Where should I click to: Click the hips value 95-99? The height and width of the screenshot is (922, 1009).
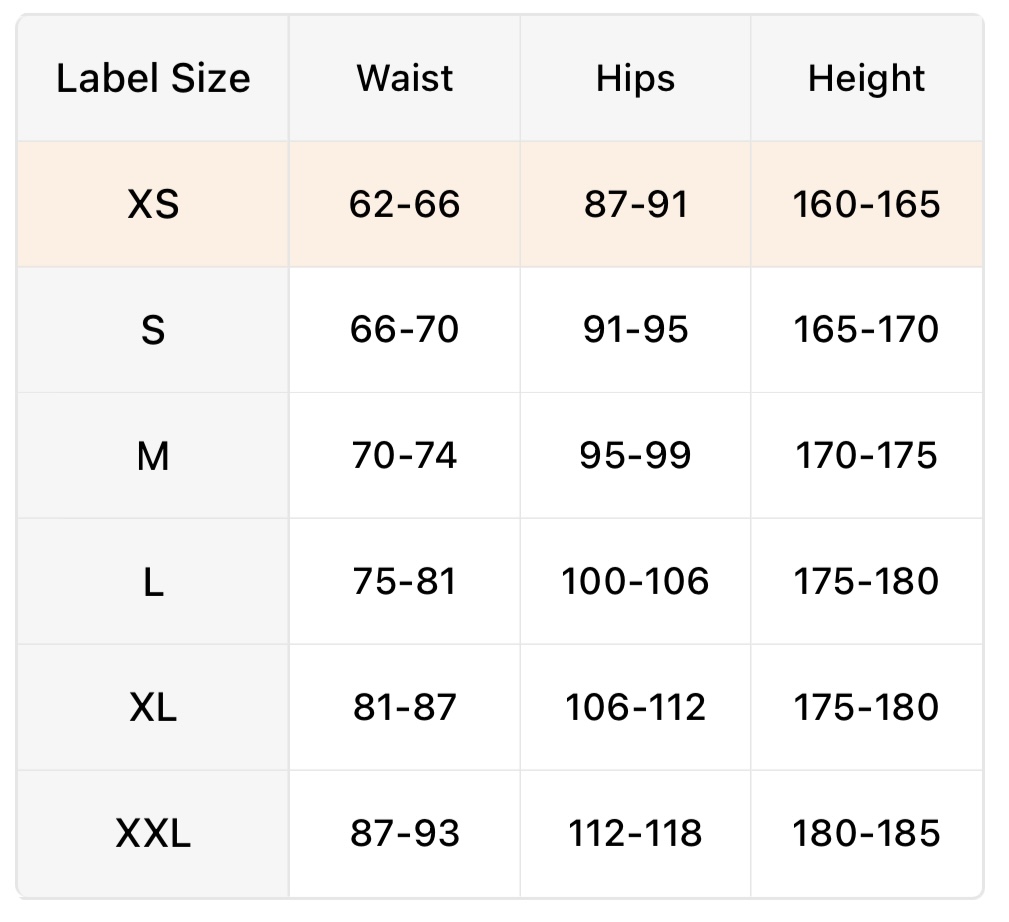click(x=635, y=456)
